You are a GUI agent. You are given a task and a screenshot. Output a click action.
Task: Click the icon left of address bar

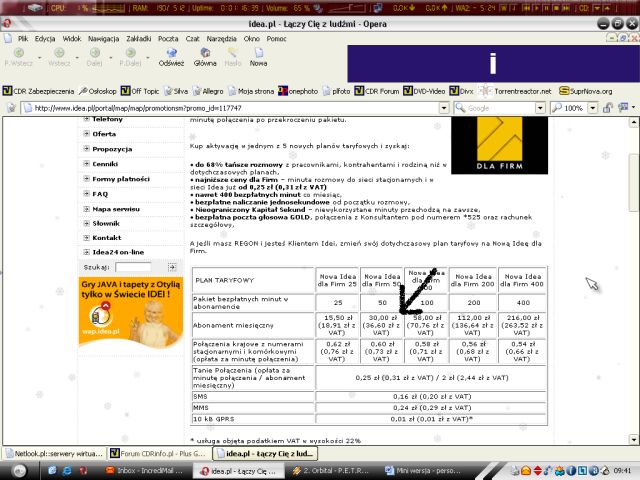click(11, 108)
